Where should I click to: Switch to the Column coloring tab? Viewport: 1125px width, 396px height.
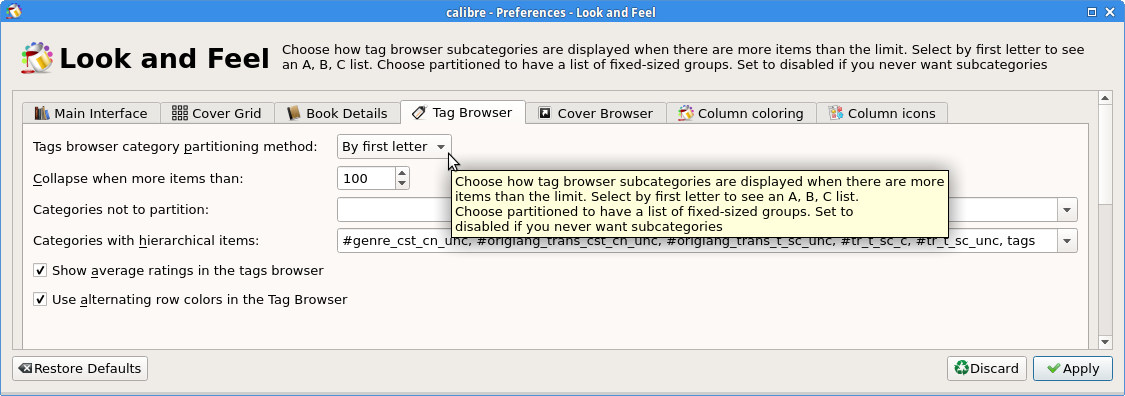click(741, 113)
